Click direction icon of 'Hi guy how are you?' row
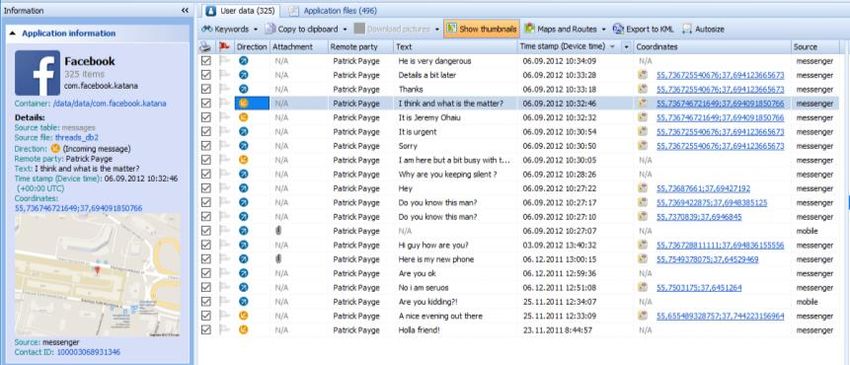 tap(243, 245)
